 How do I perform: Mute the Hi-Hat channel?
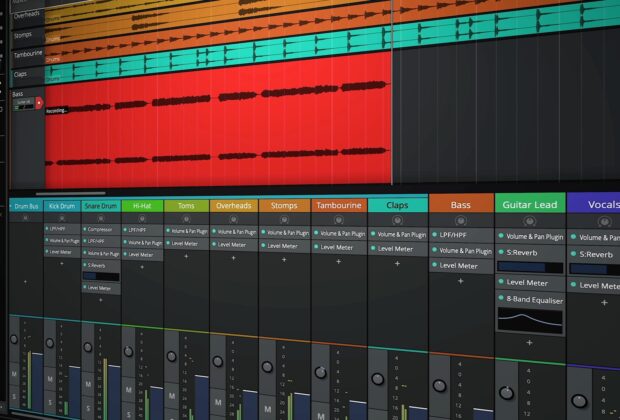coord(129,390)
